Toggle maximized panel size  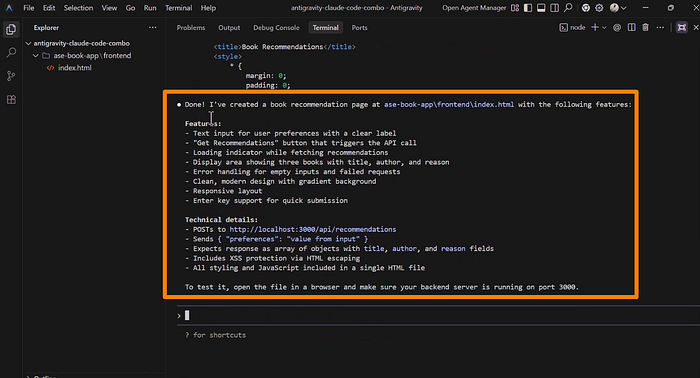681,28
